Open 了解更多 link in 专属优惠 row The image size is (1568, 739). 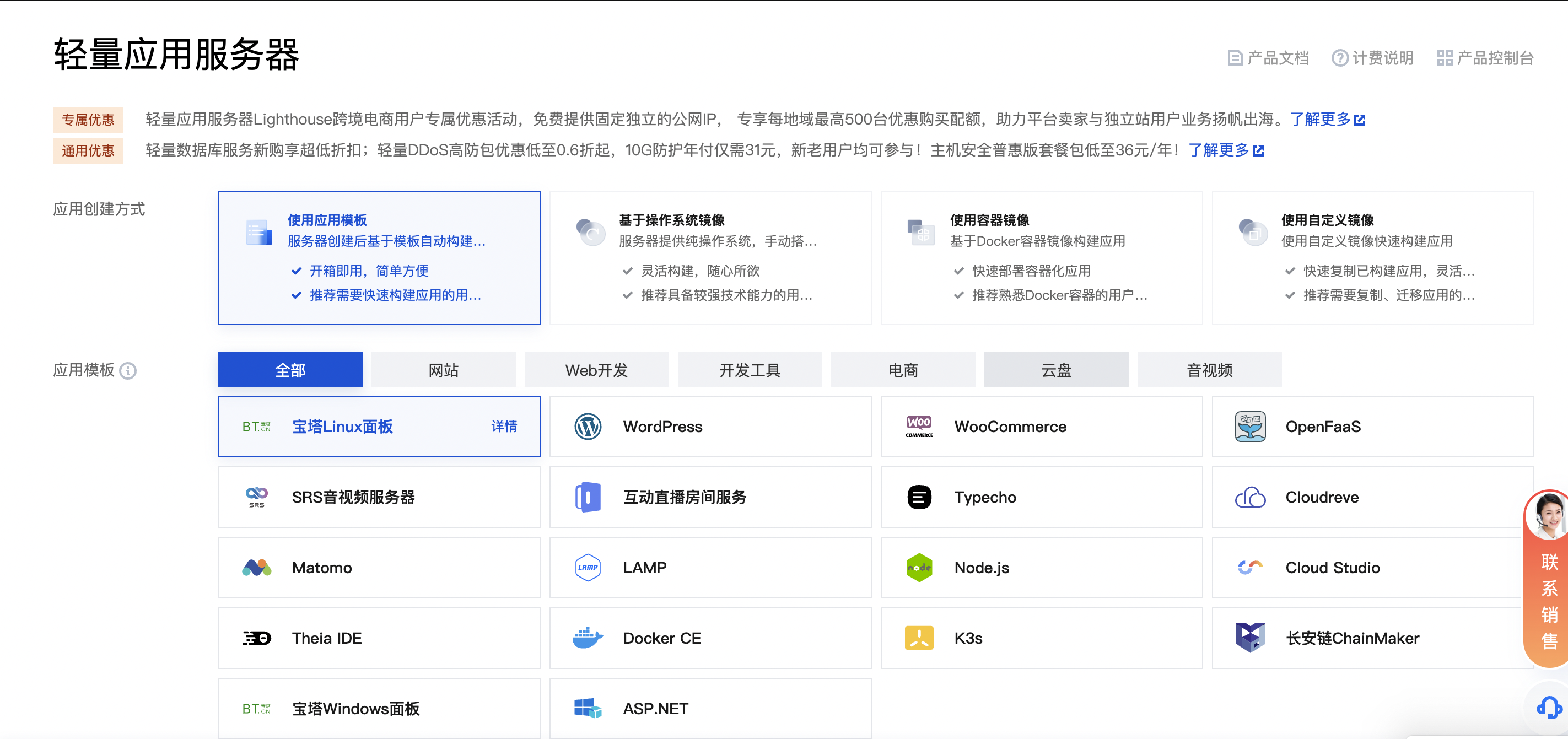pyautogui.click(x=1327, y=120)
